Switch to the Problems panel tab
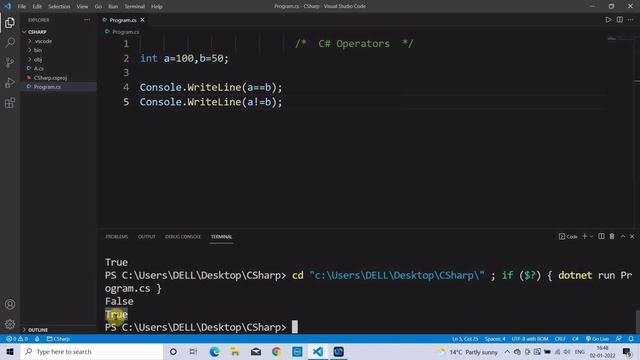 (117, 237)
